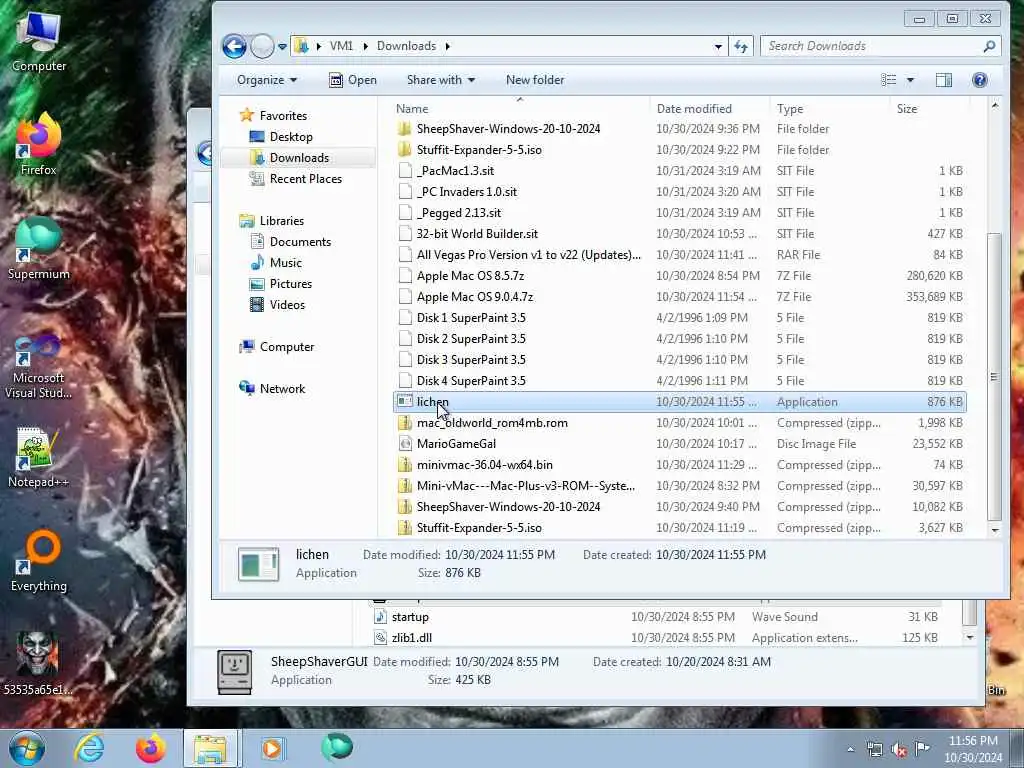Toggle the preview pane icon

[x=944, y=80]
